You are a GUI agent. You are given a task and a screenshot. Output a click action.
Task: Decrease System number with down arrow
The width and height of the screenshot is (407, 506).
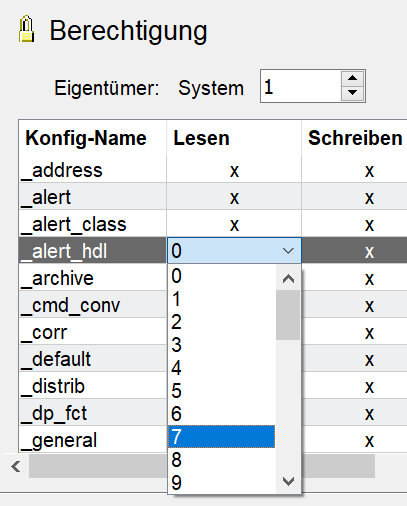tap(352, 93)
